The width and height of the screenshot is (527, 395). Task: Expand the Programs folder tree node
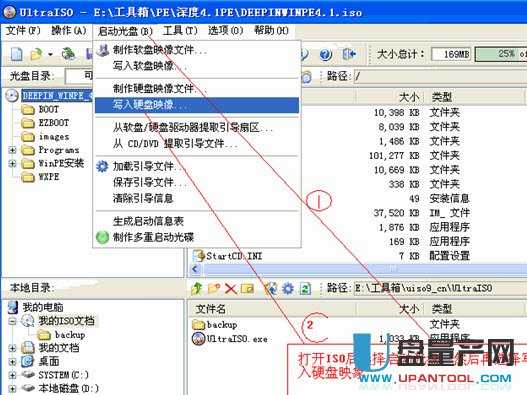[x=12, y=150]
